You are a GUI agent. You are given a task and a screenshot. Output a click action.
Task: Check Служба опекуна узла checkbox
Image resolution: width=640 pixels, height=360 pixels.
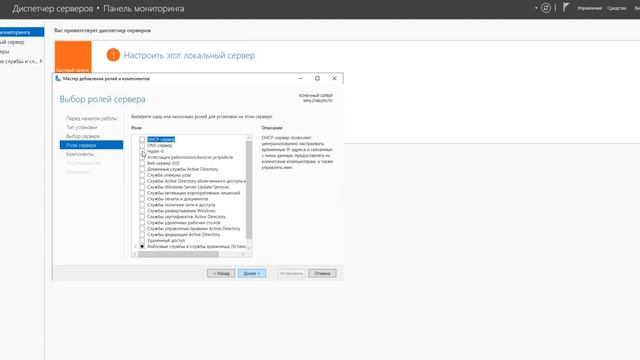(x=142, y=175)
